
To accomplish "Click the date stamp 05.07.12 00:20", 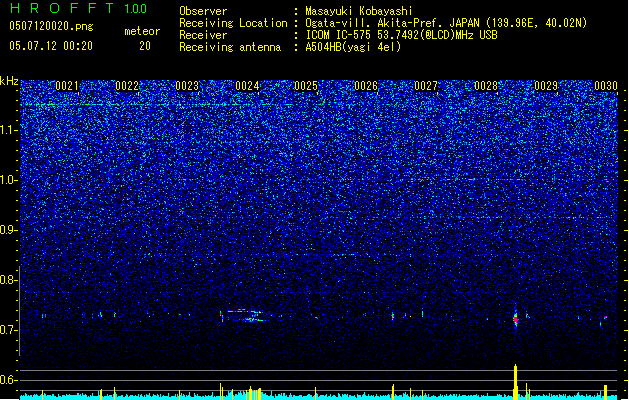I will click(x=51, y=46).
